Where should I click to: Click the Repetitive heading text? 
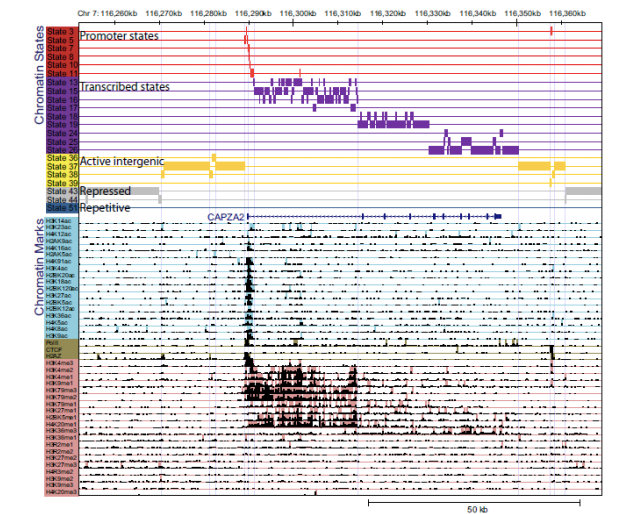pos(105,208)
